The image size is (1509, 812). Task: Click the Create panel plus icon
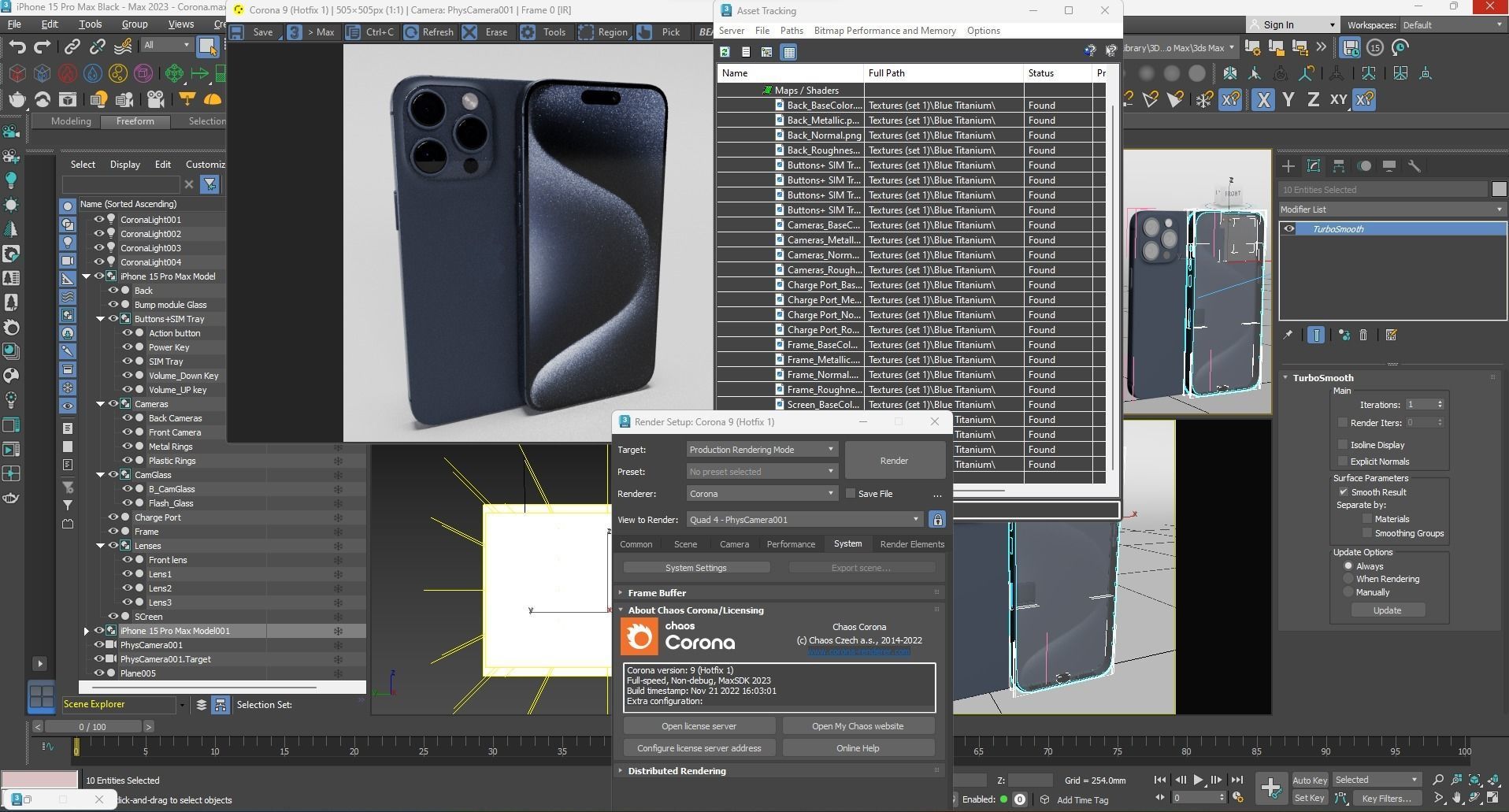click(x=1288, y=166)
